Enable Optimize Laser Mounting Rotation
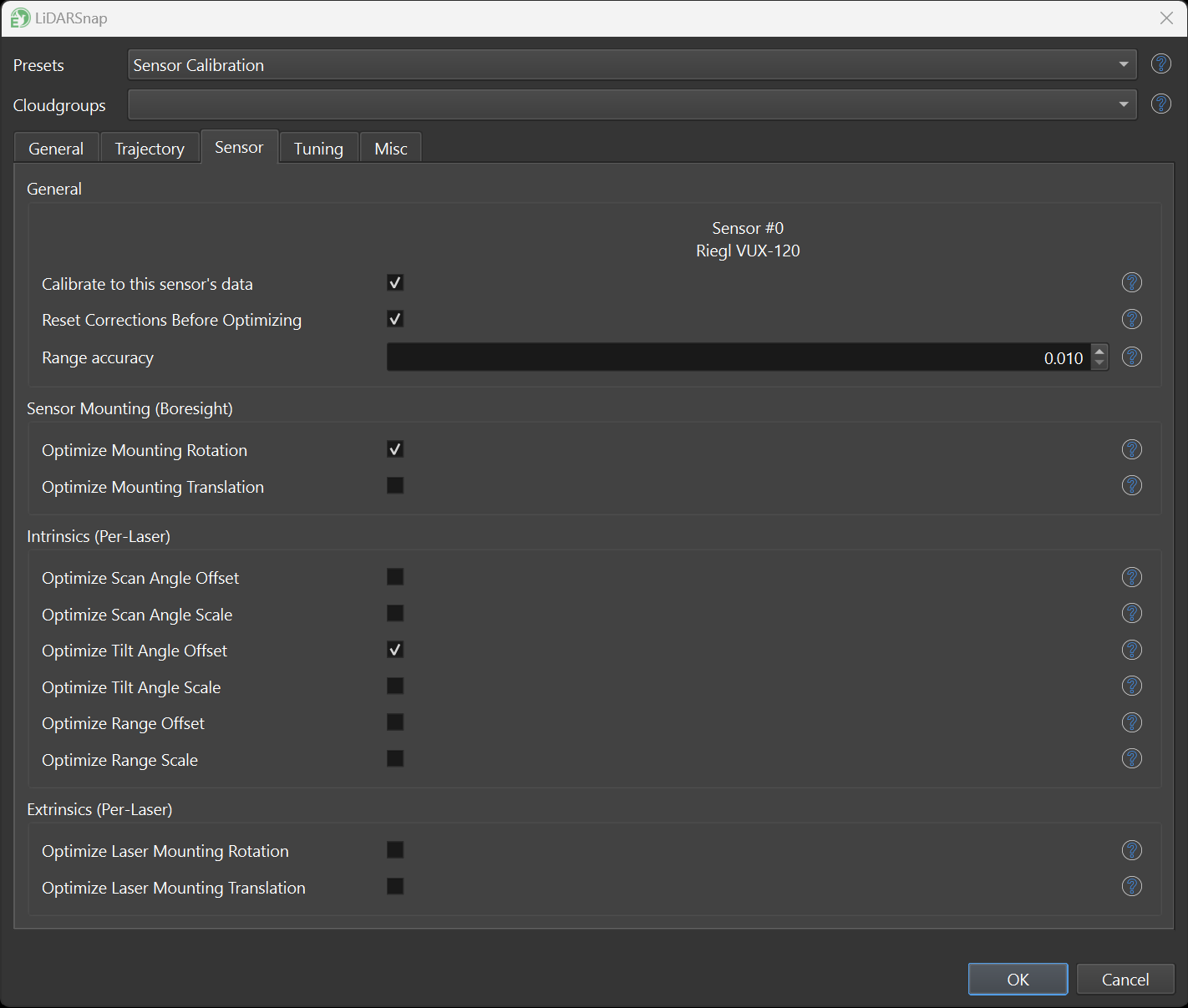The image size is (1188, 1008). tap(395, 850)
